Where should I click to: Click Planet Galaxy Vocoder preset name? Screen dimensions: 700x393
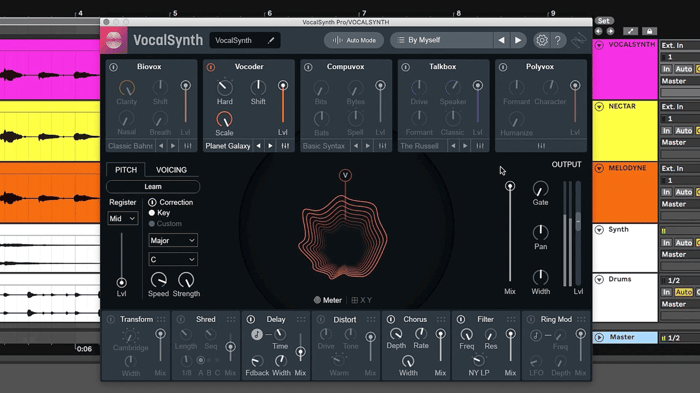point(228,146)
